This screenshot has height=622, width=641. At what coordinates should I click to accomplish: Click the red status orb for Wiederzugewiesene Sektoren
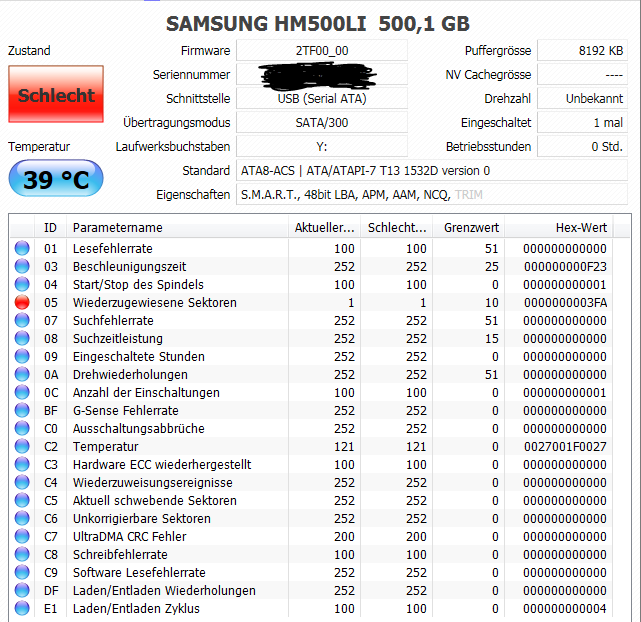pyautogui.click(x=22, y=302)
